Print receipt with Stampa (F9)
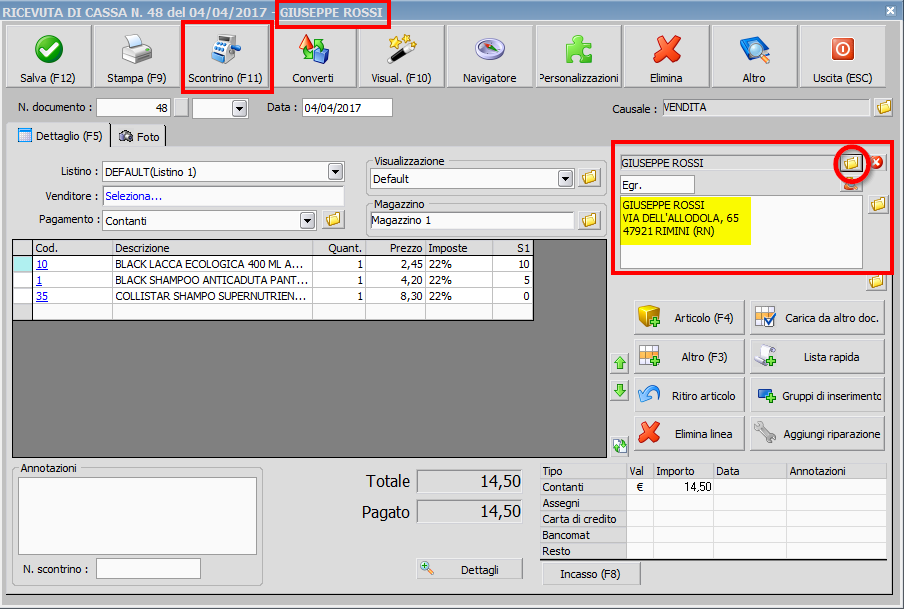This screenshot has height=609, width=904. pyautogui.click(x=136, y=57)
